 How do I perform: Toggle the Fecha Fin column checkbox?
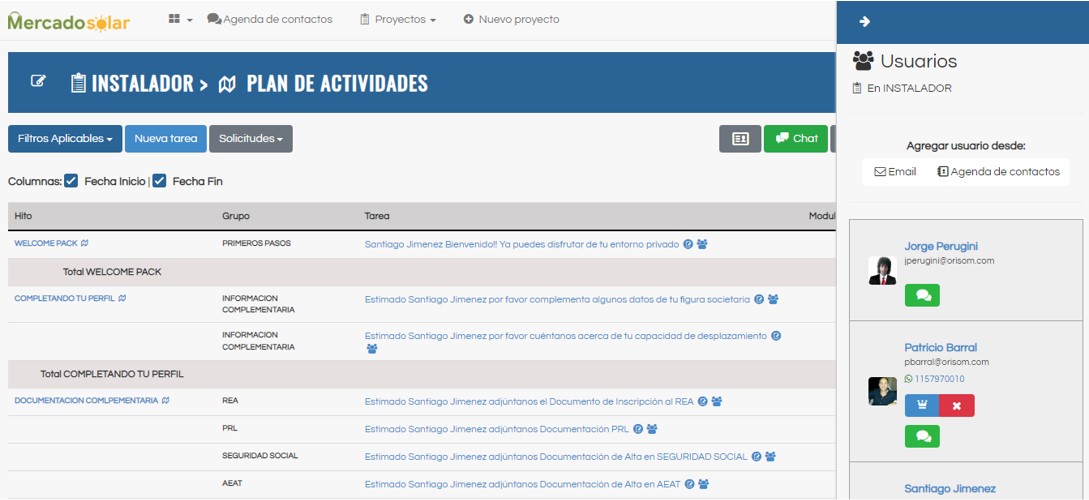[x=159, y=181]
